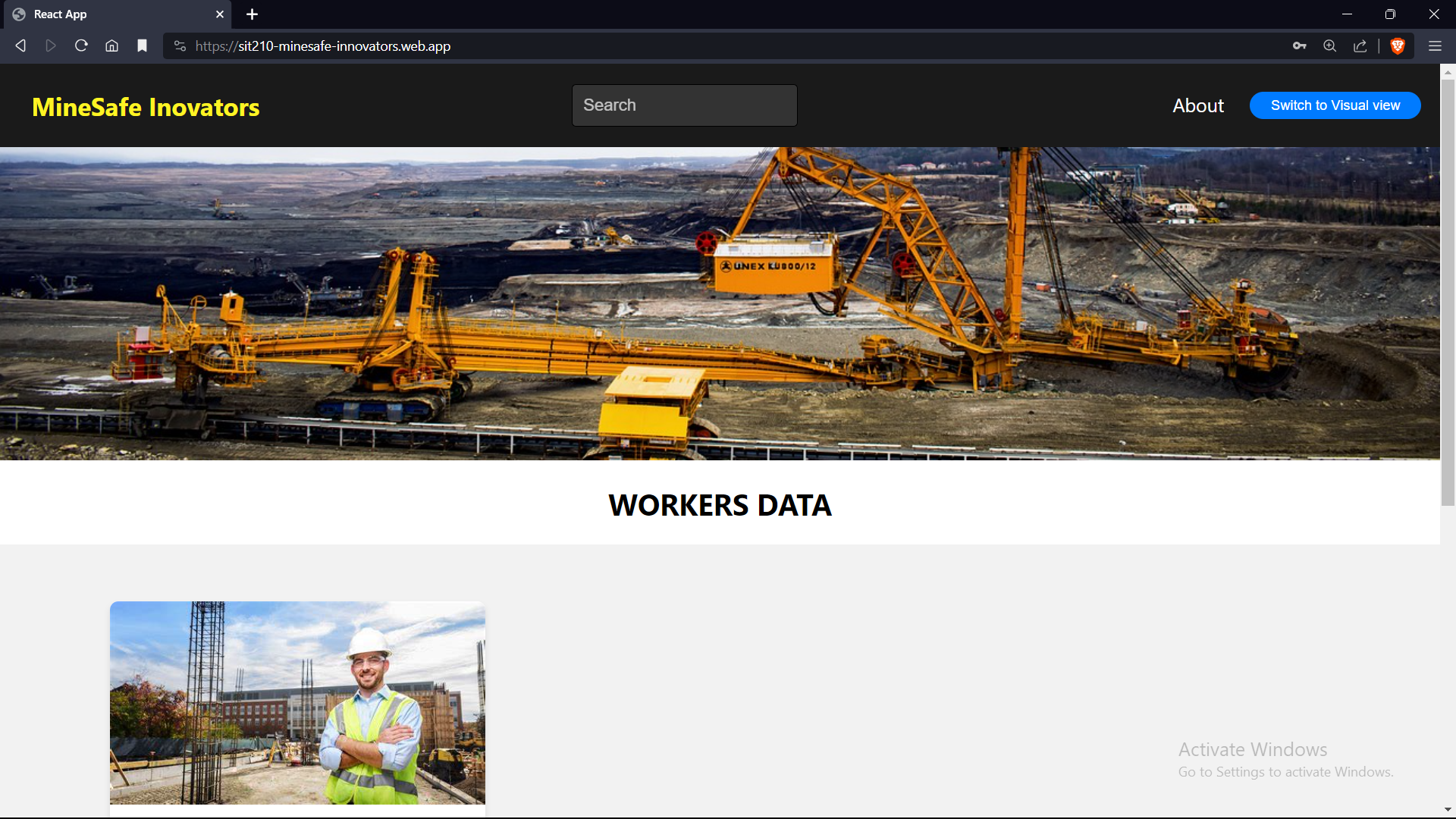Viewport: 1456px width, 819px height.
Task: Click the worker photo card thumbnail
Action: tap(297, 703)
